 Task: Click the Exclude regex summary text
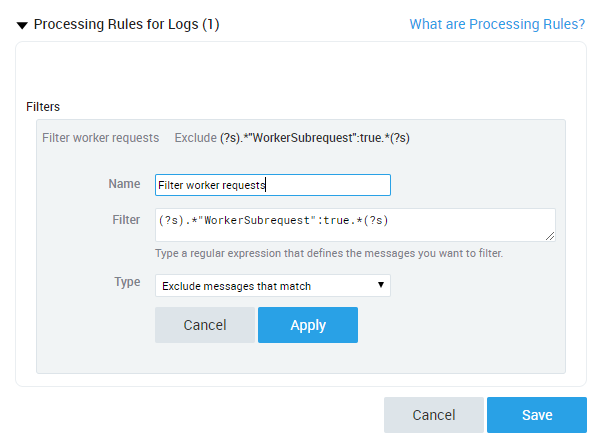(292, 137)
